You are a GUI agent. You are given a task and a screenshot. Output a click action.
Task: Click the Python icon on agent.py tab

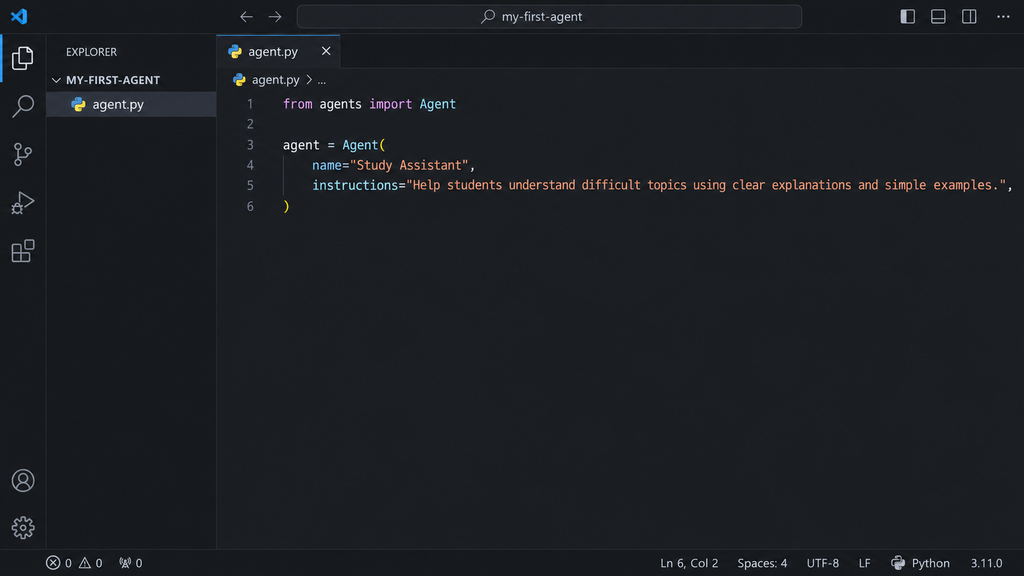(x=235, y=52)
